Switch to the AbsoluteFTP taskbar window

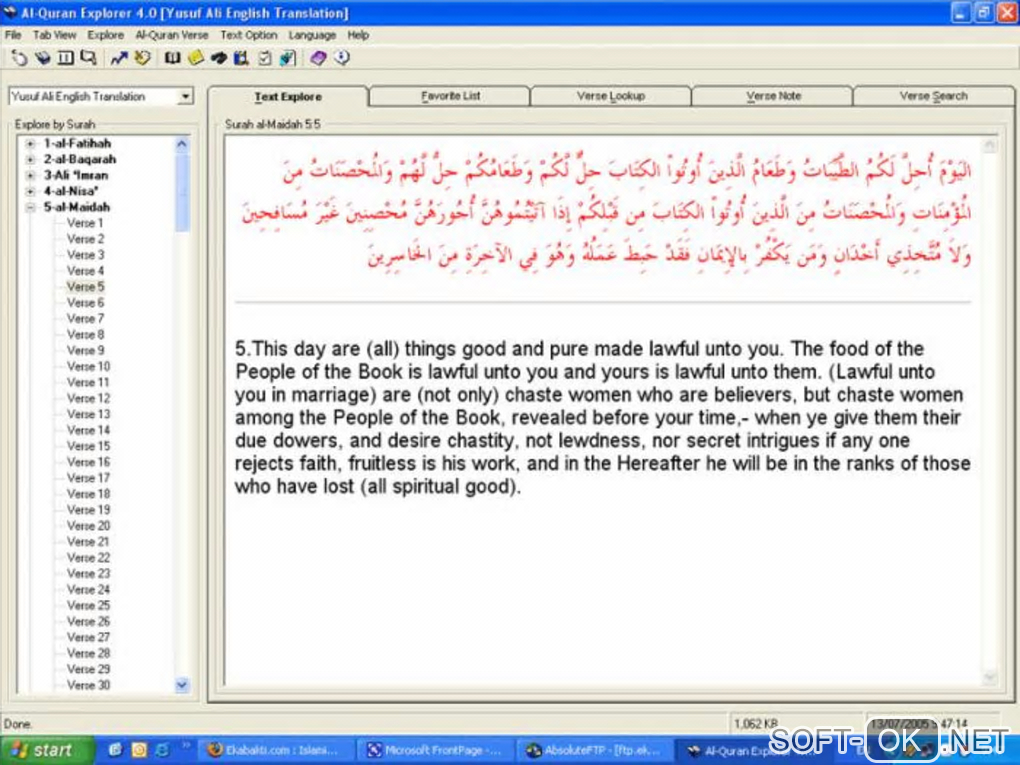(595, 750)
